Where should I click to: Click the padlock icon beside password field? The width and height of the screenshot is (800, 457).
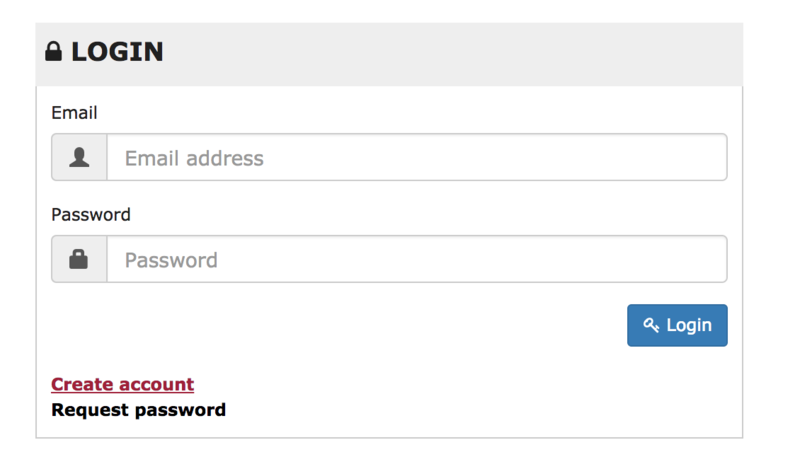pos(79,260)
